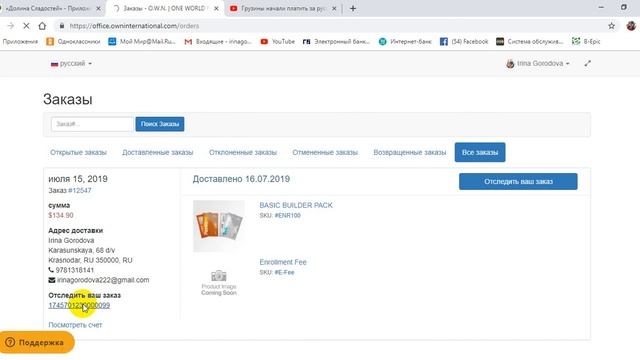Click the Krasnodar, RU 350000 address line
This screenshot has height=360, width=640.
click(90, 260)
